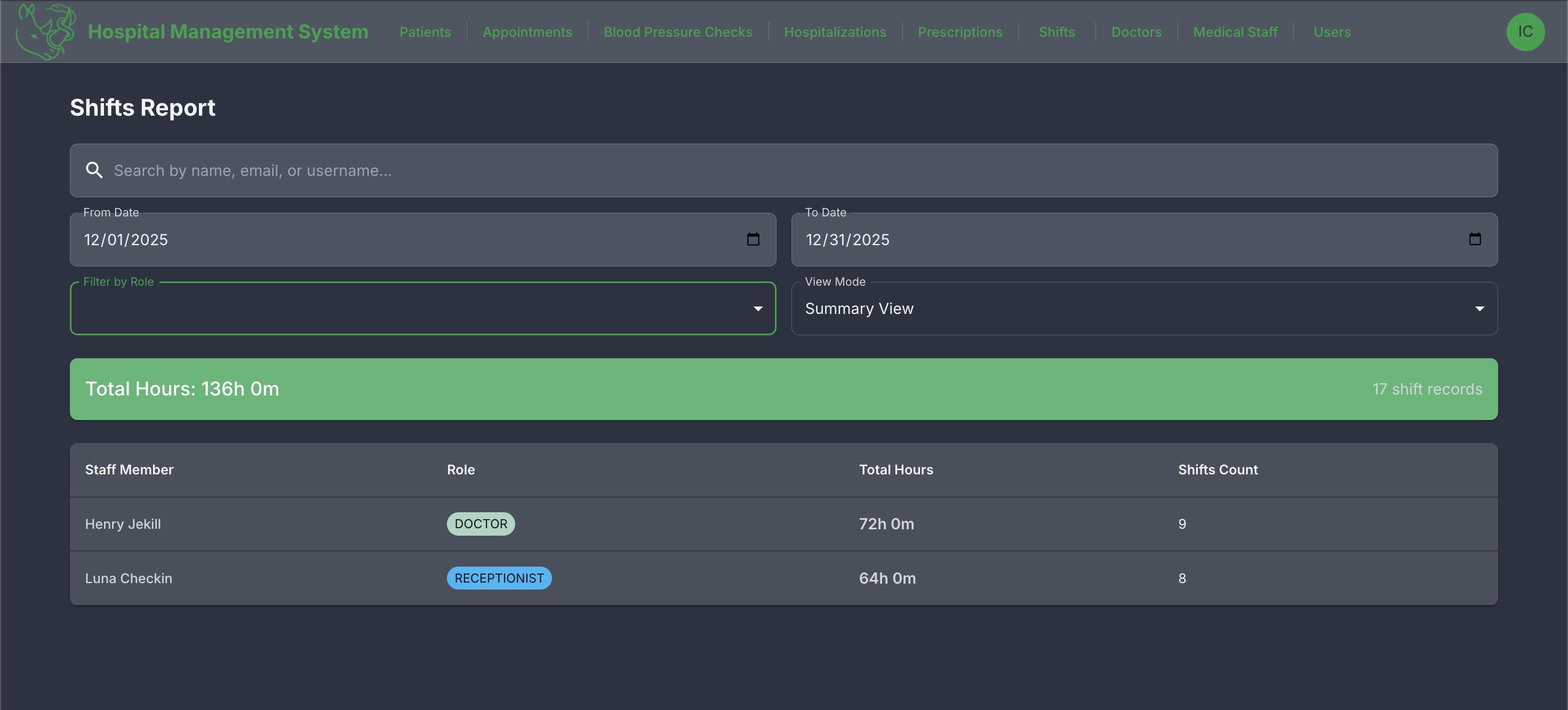Open the Users menu item

pyautogui.click(x=1331, y=31)
